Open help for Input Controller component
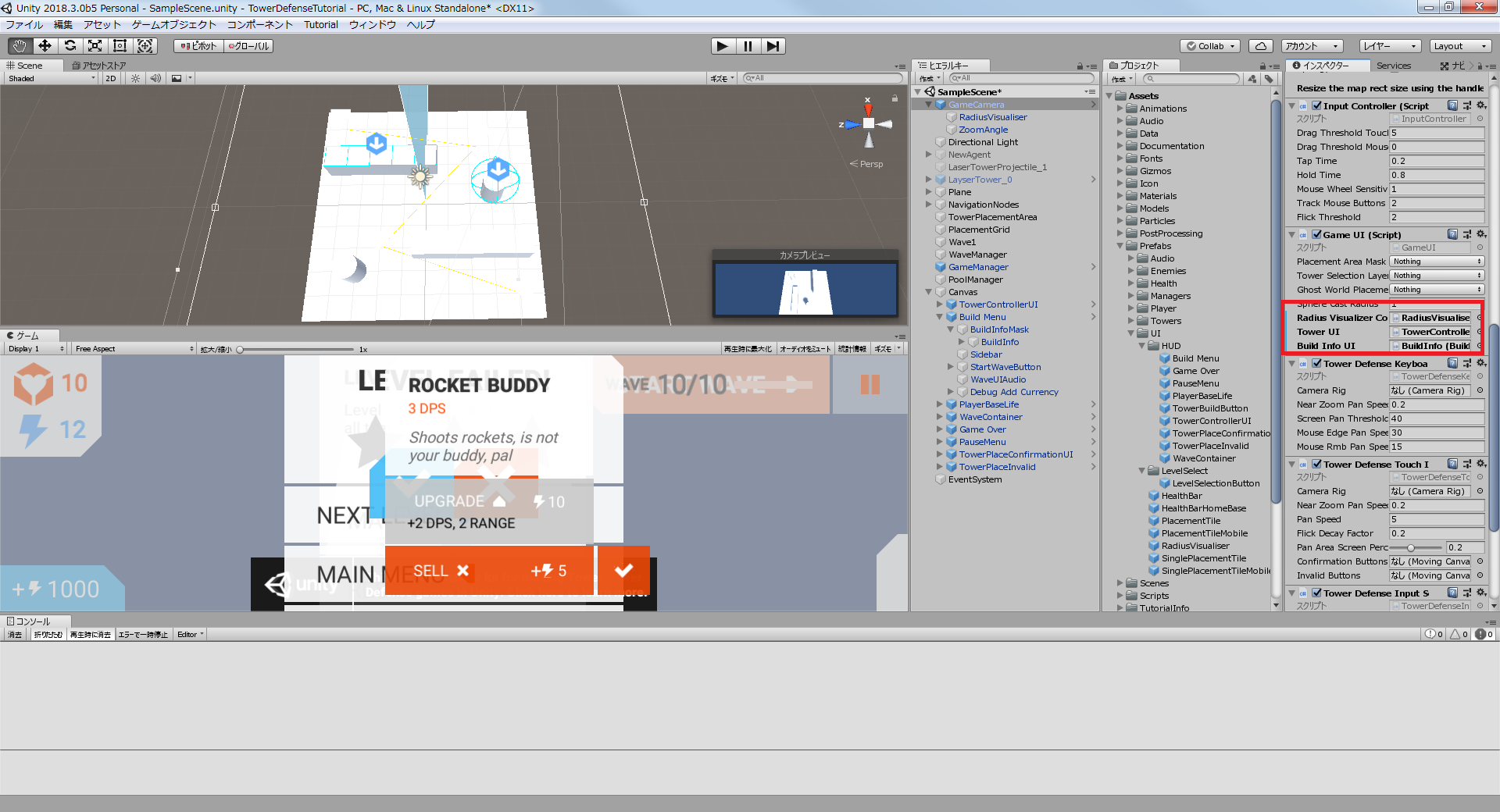This screenshot has width=1500, height=812. 1452,105
